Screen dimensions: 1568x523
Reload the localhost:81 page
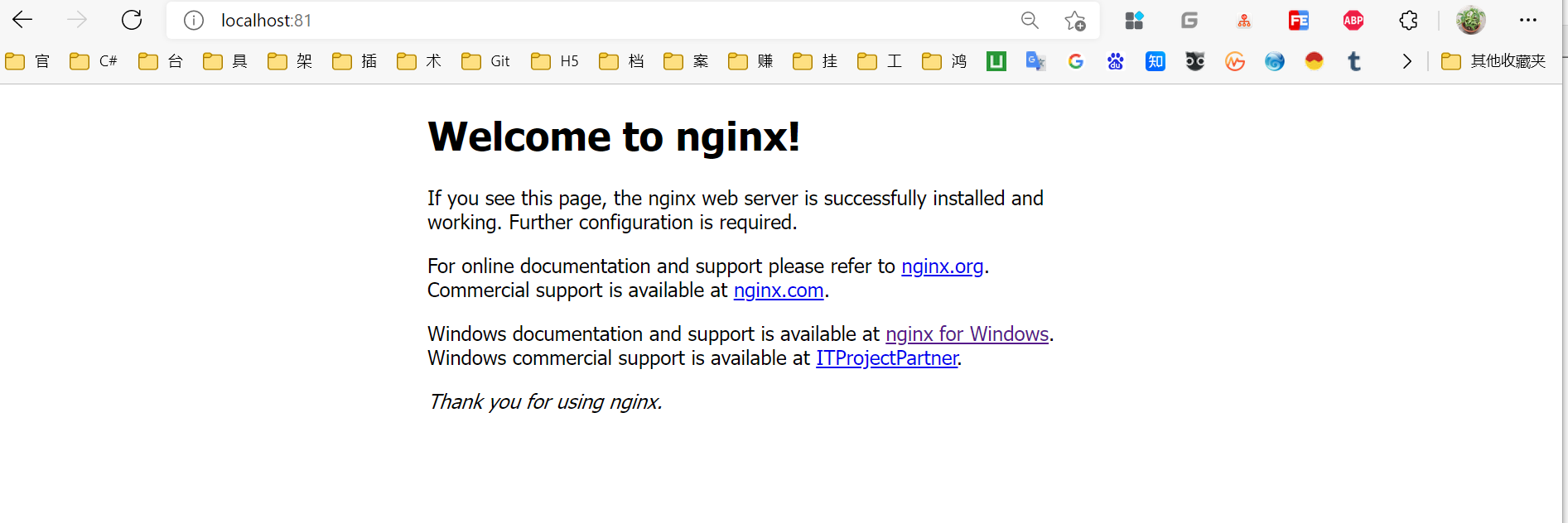(x=132, y=20)
